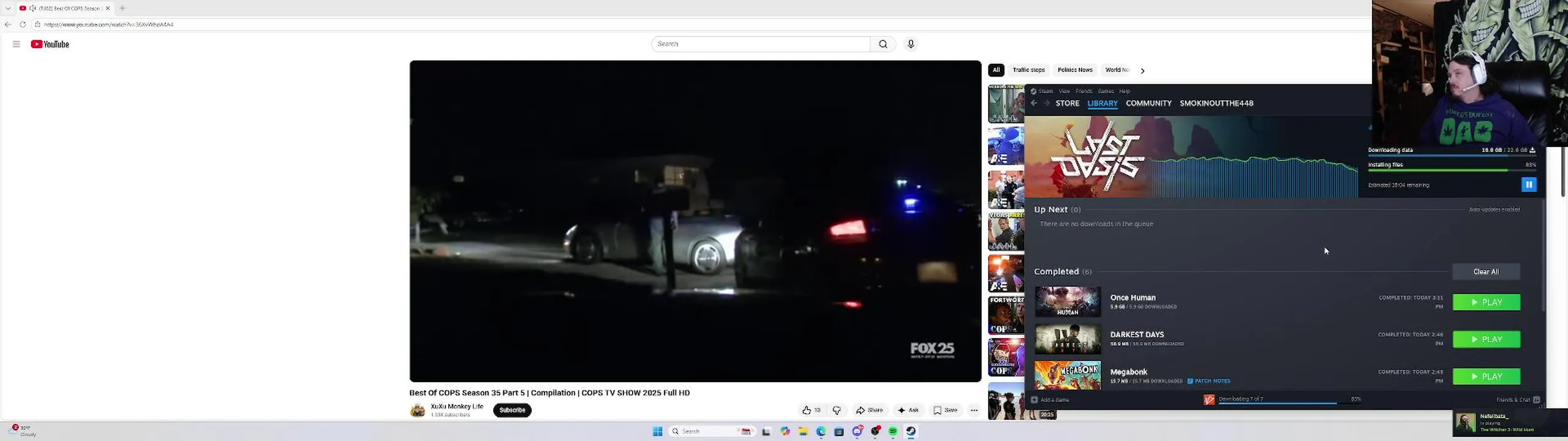Image resolution: width=1568 pixels, height=441 pixels.
Task: Open the Help menu in Steam
Action: pos(1125,91)
